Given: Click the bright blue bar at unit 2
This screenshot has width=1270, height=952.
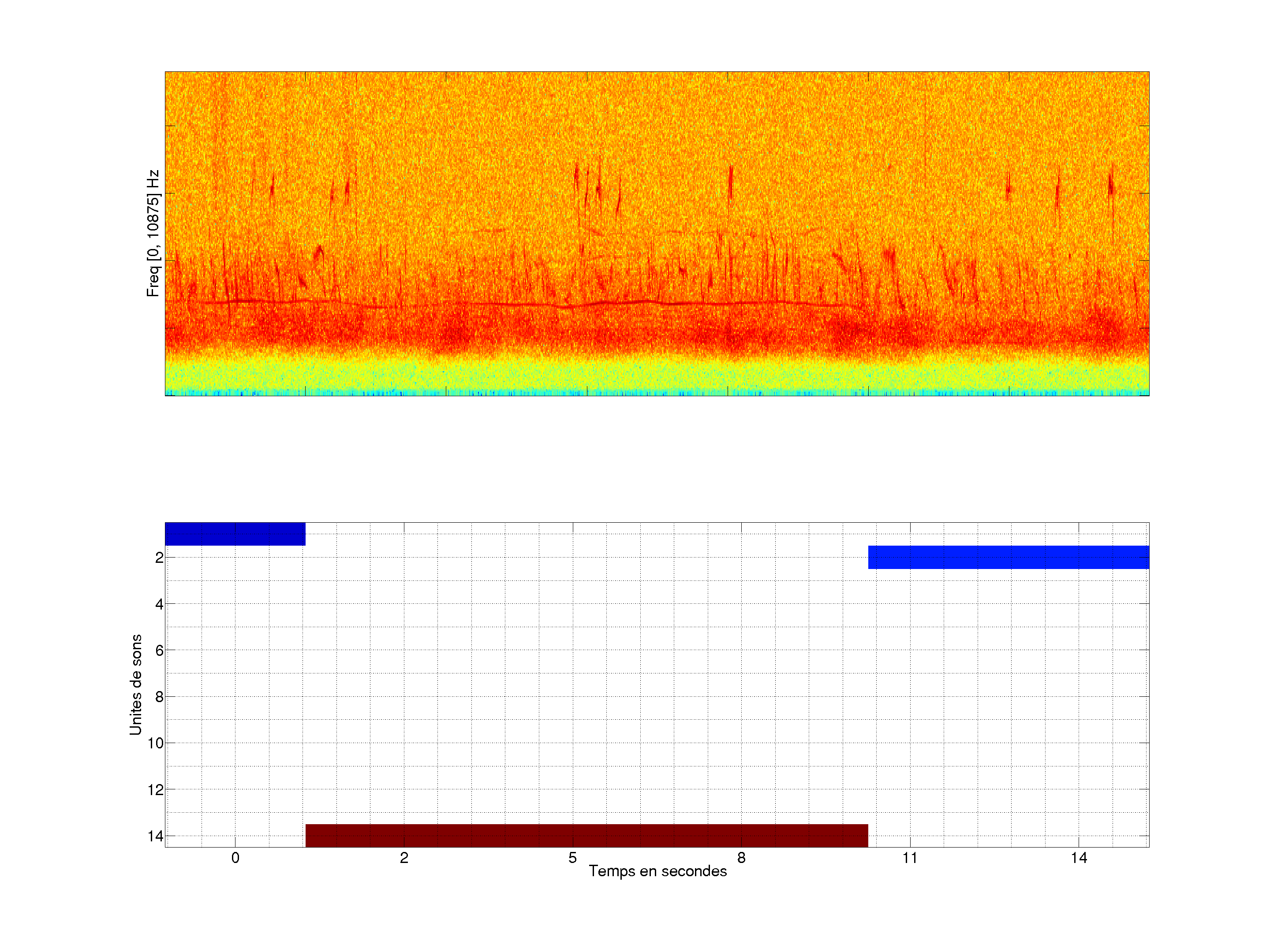Looking at the screenshot, I should point(1008,557).
